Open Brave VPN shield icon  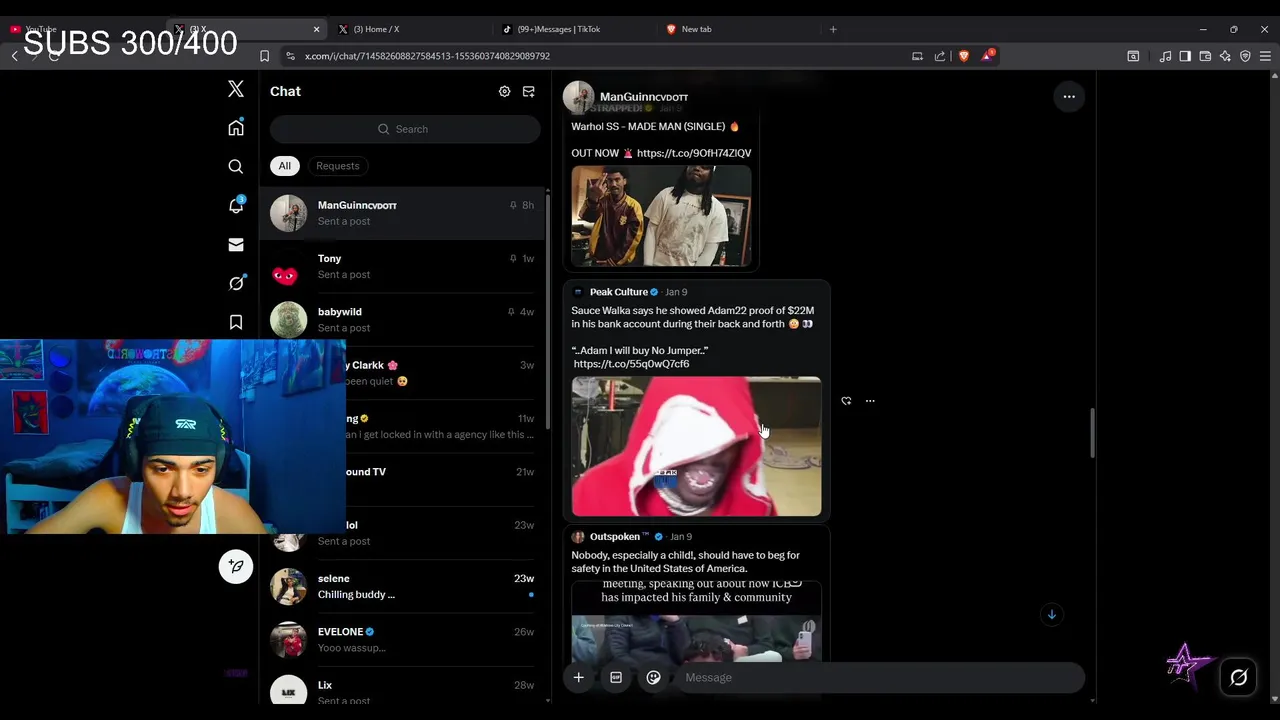point(1245,56)
